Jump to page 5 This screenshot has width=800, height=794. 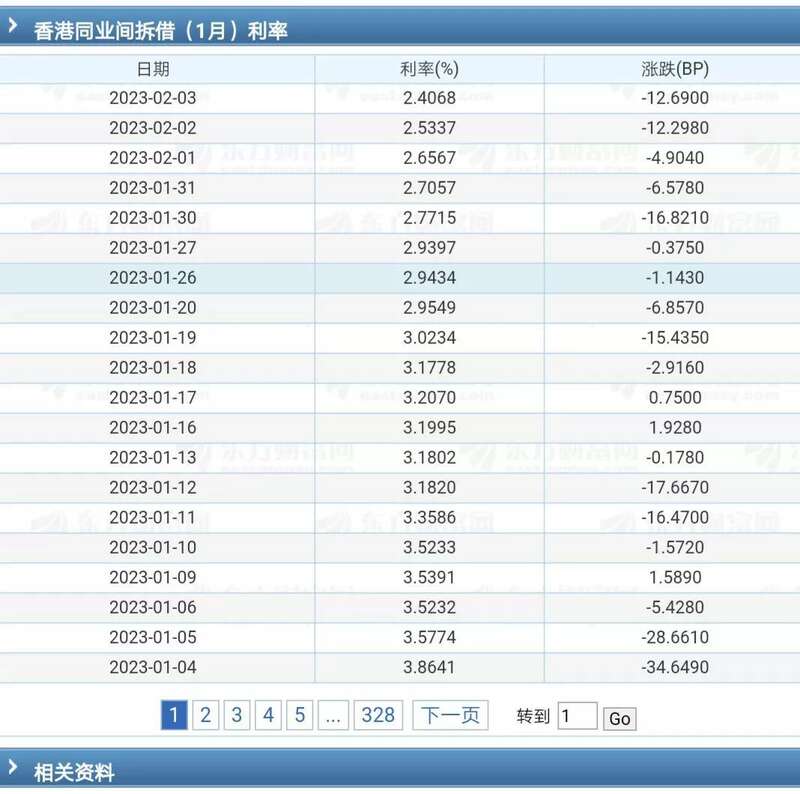pos(300,714)
